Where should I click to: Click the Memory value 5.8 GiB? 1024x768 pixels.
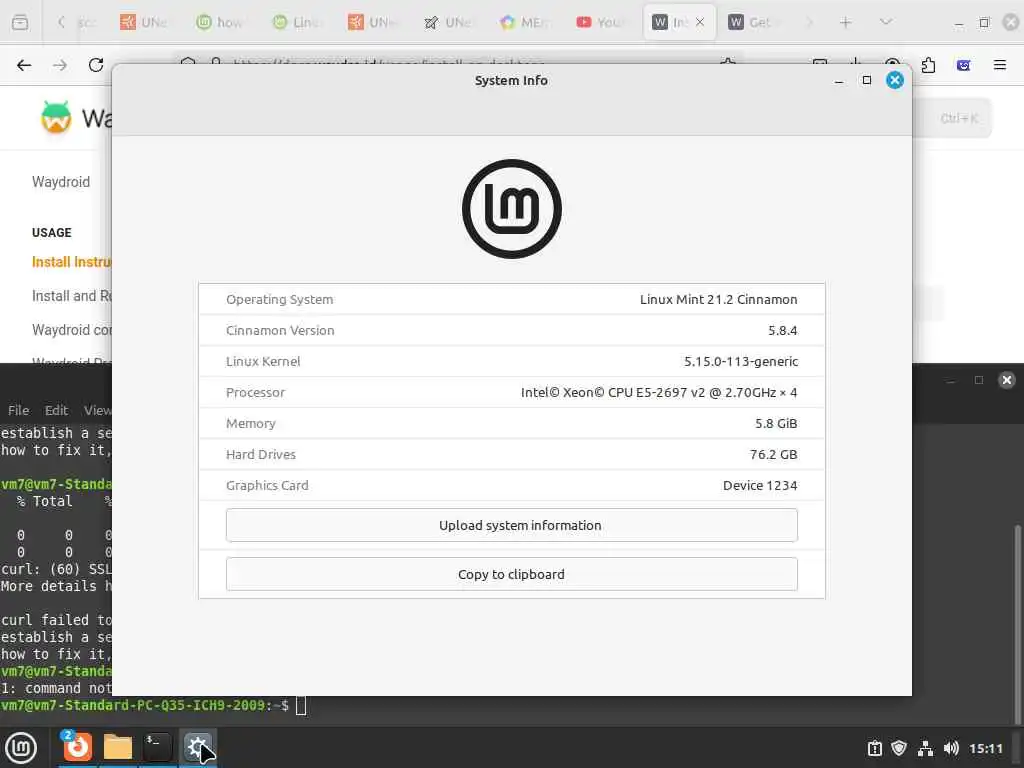[x=776, y=423]
